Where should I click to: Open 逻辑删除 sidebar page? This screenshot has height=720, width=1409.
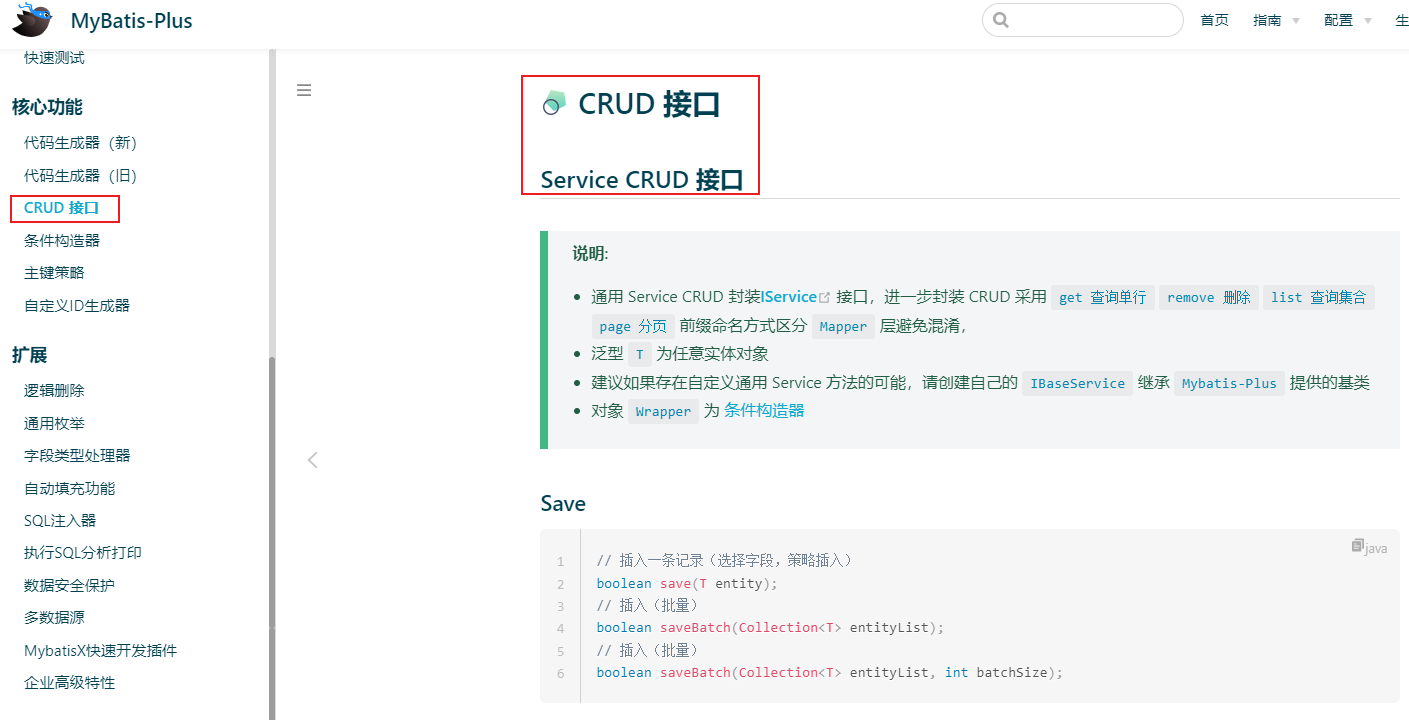(x=54, y=391)
